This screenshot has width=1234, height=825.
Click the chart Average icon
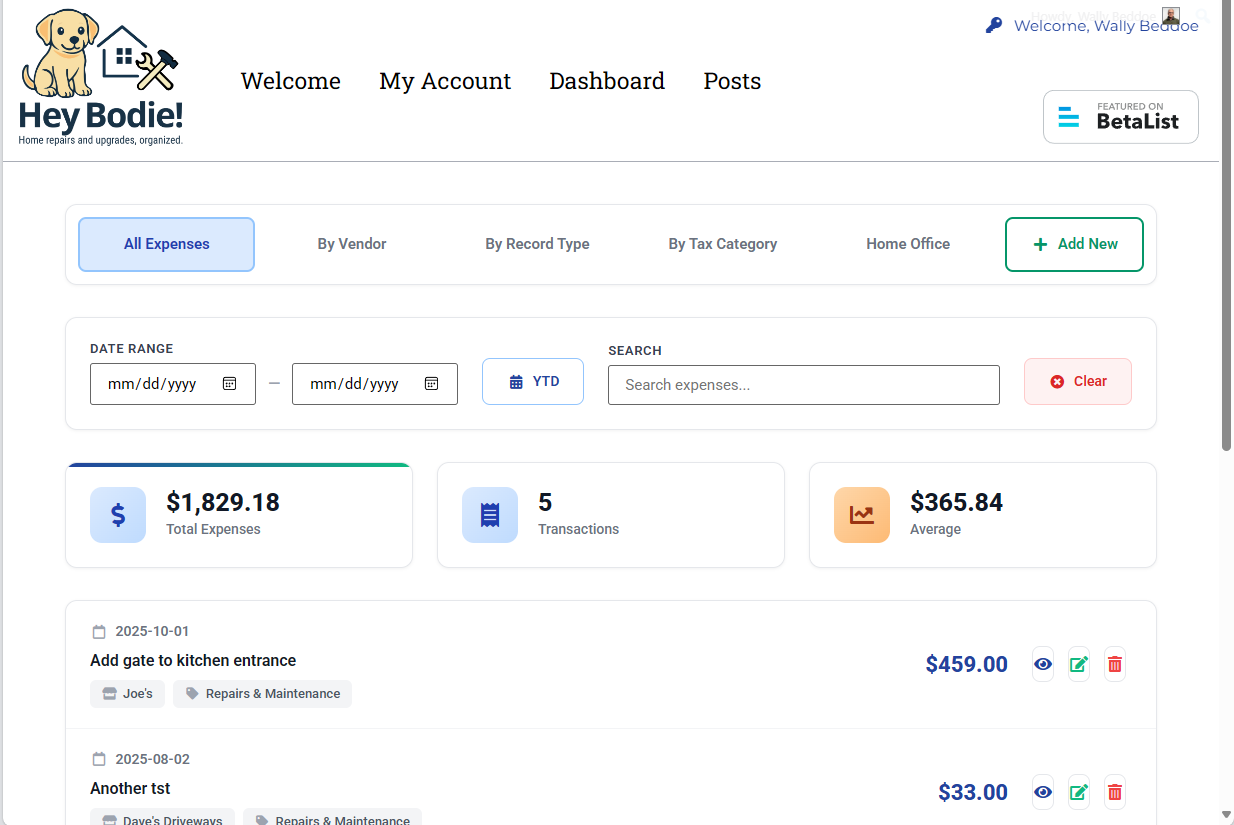pyautogui.click(x=862, y=515)
